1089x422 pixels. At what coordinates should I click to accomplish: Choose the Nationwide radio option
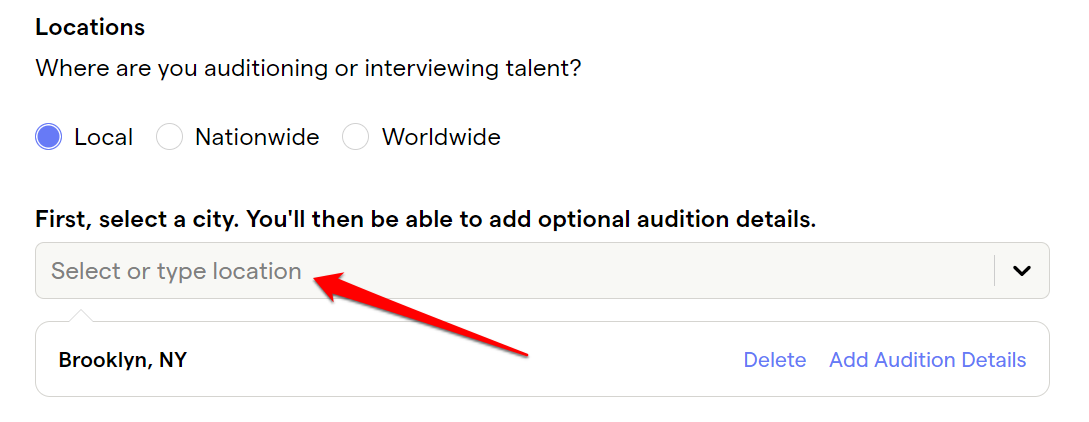169,137
